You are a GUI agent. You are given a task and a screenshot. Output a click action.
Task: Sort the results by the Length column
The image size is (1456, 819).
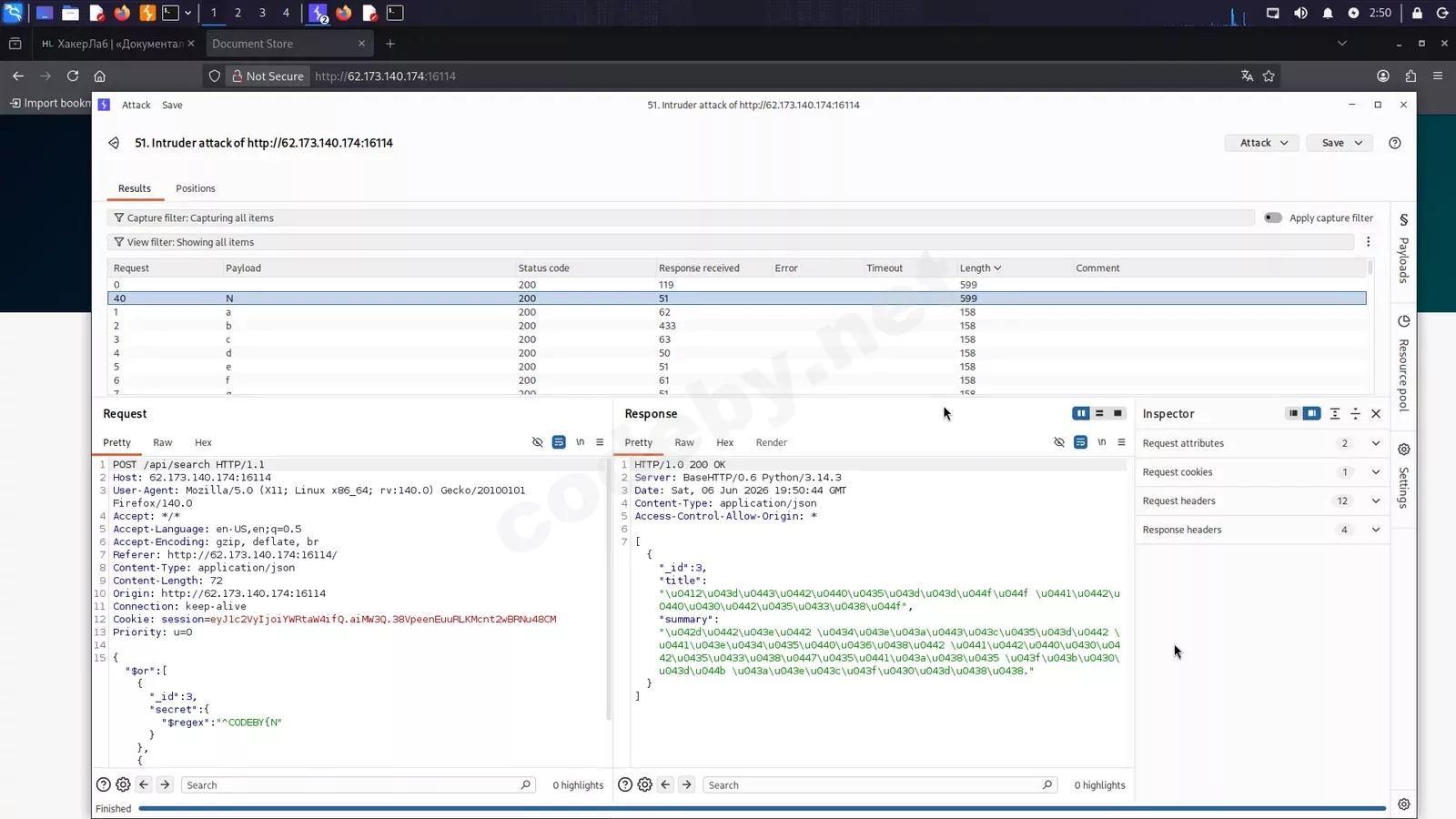coord(980,268)
